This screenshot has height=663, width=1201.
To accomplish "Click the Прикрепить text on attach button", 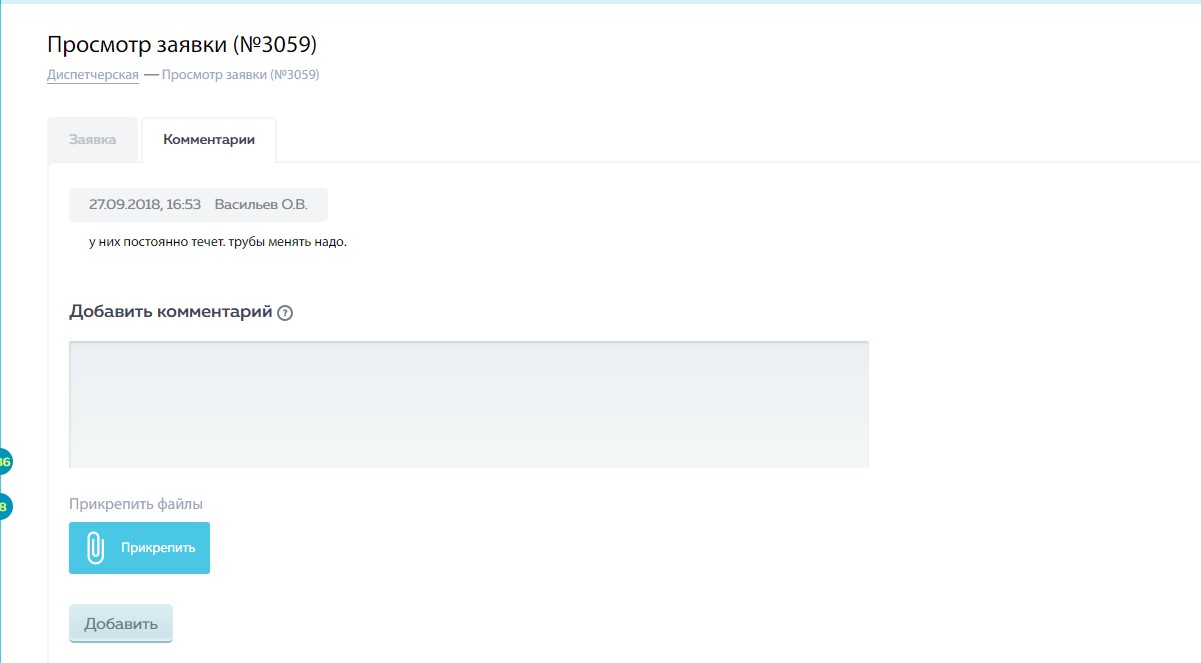I will pyautogui.click(x=158, y=548).
